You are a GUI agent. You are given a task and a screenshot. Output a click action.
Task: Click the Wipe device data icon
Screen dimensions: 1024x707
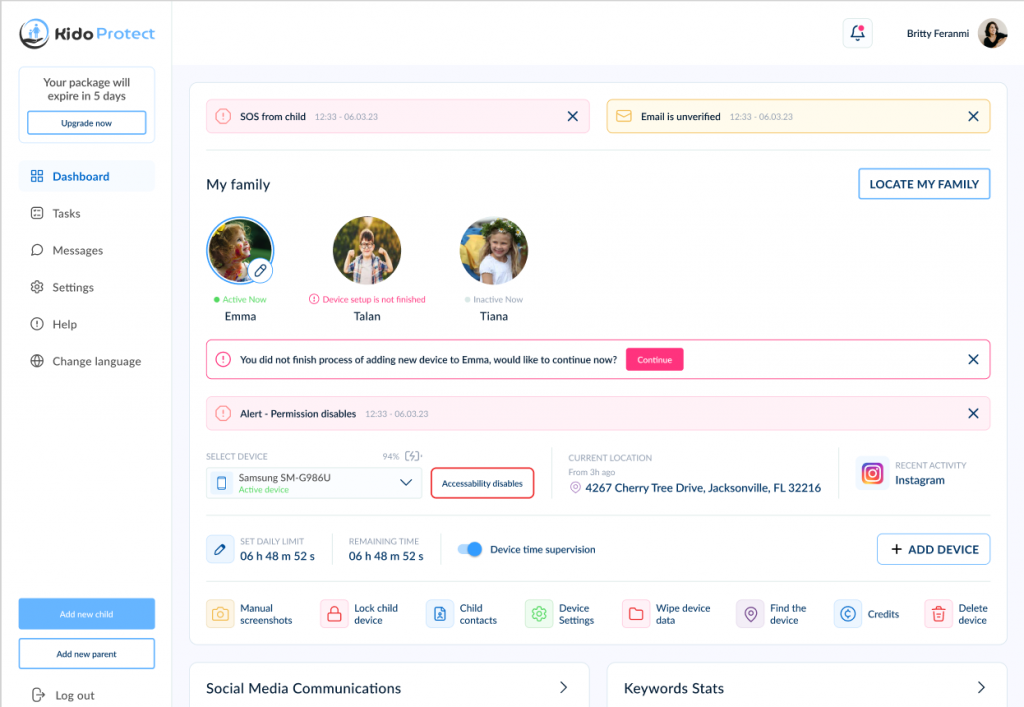coord(636,614)
